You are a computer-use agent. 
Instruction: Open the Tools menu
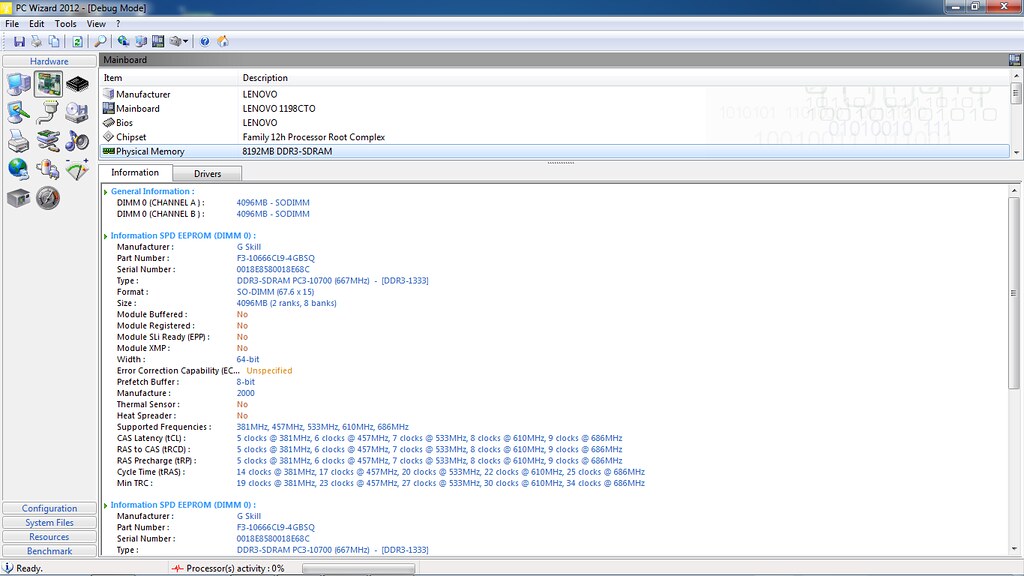click(65, 24)
